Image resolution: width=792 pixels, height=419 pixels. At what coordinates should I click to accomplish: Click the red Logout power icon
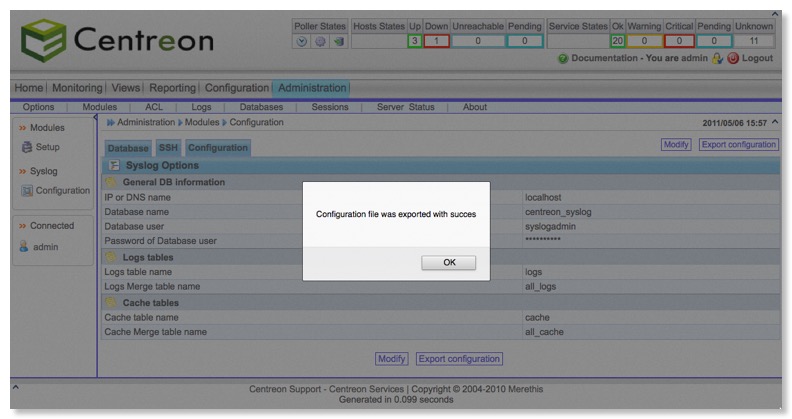point(732,59)
